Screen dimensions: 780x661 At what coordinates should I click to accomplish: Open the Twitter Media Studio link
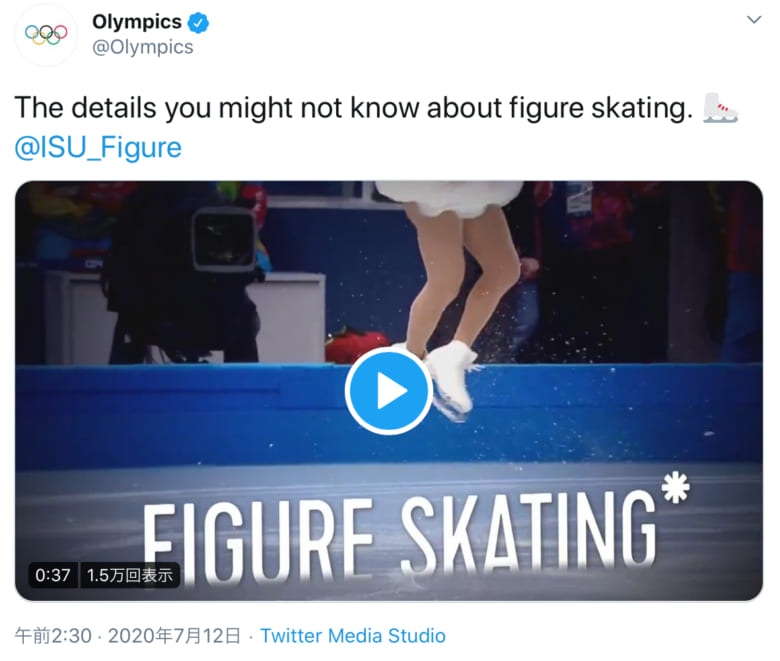tap(353, 636)
